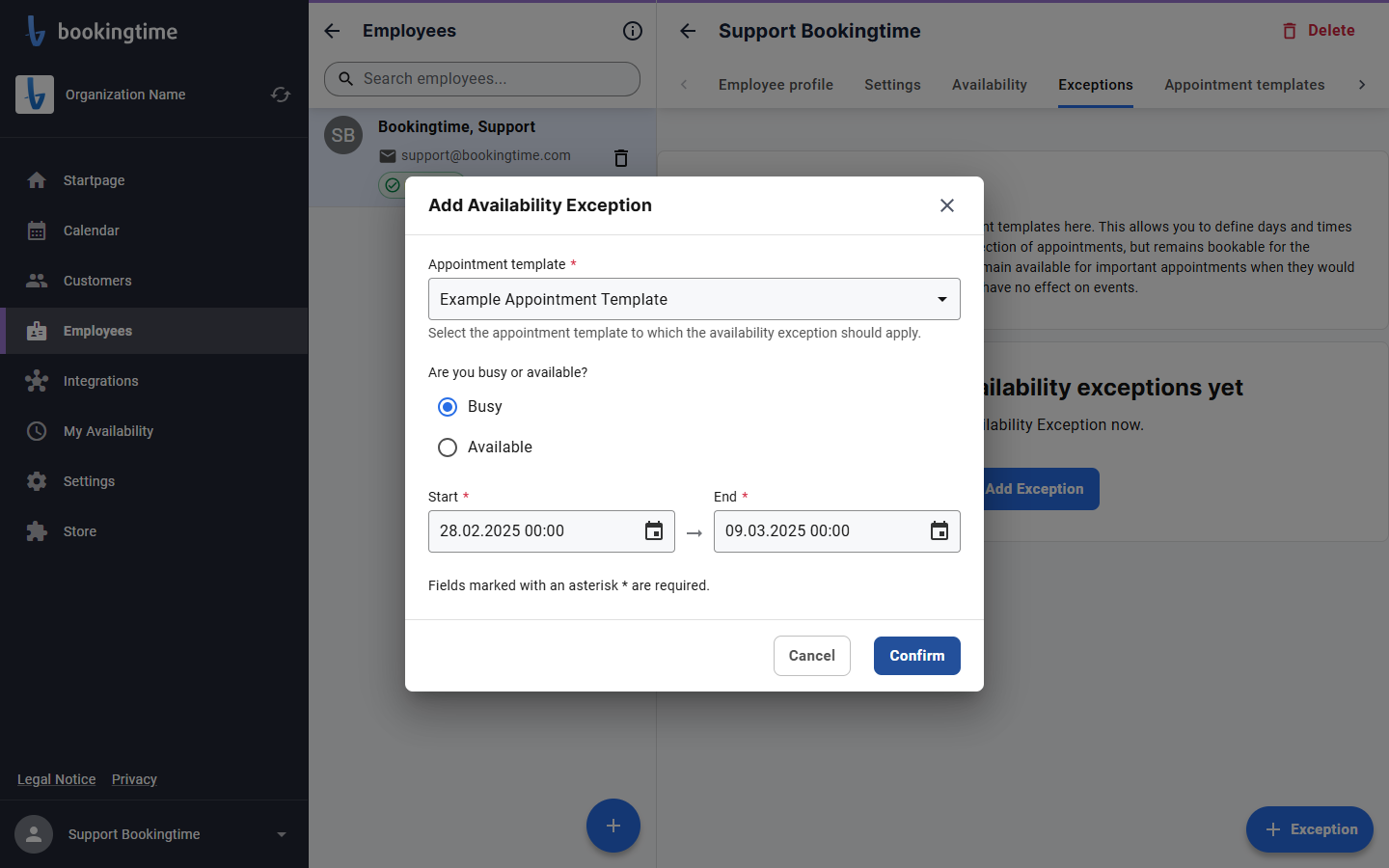Open the Legal Notice link
Screen dimensions: 1389x868
[x=57, y=779]
